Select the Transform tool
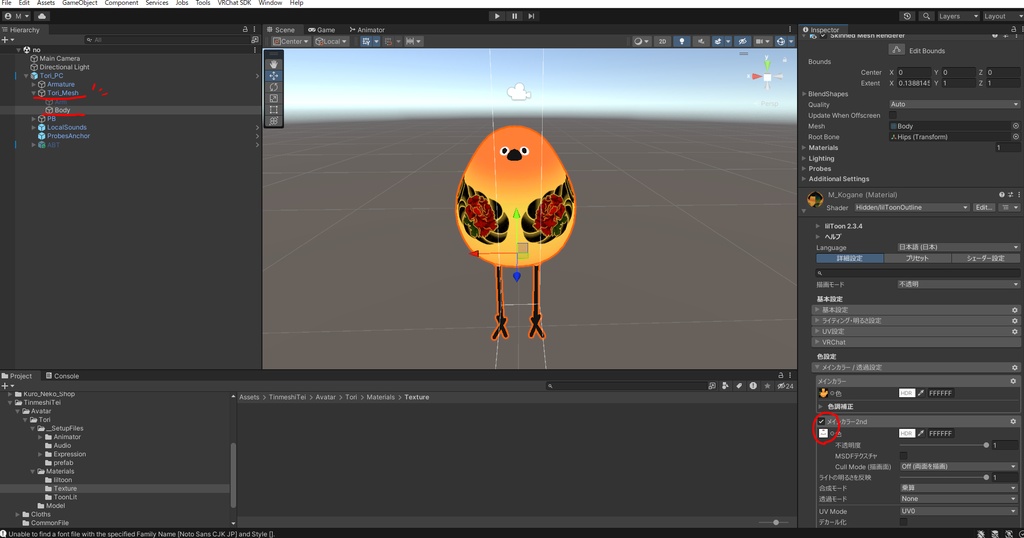This screenshot has width=1024, height=538. point(274,121)
